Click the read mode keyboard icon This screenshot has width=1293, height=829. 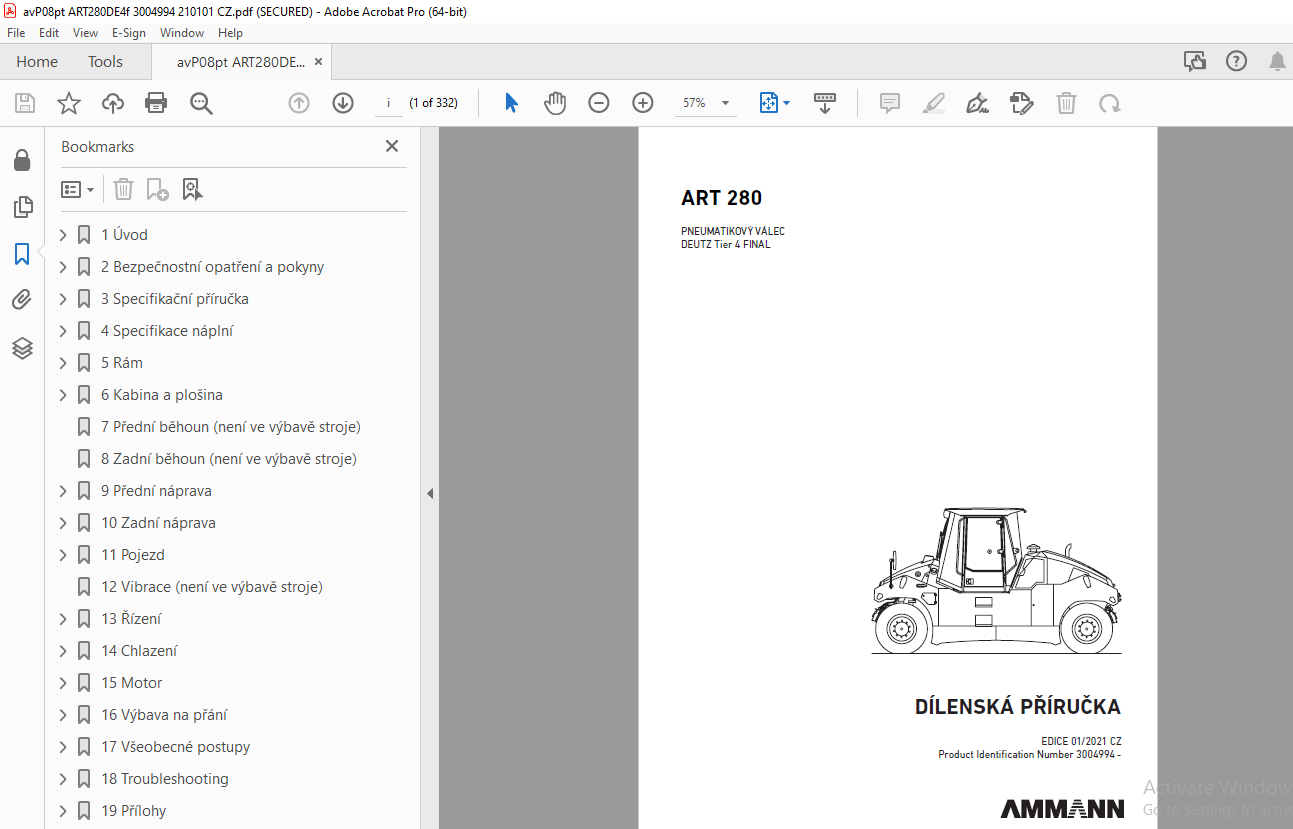tap(825, 103)
